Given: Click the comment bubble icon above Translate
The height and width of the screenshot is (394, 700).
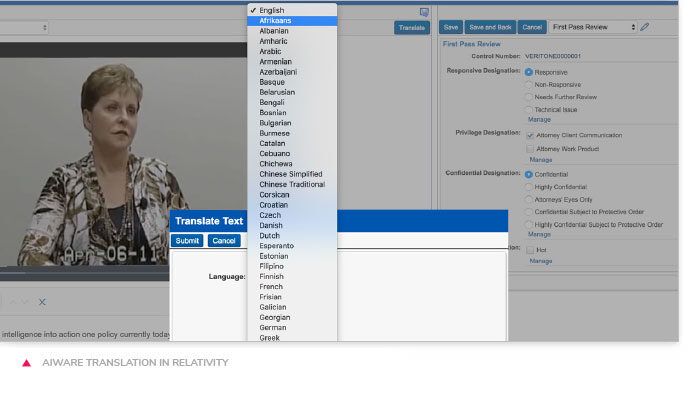Looking at the screenshot, I should coord(424,12).
